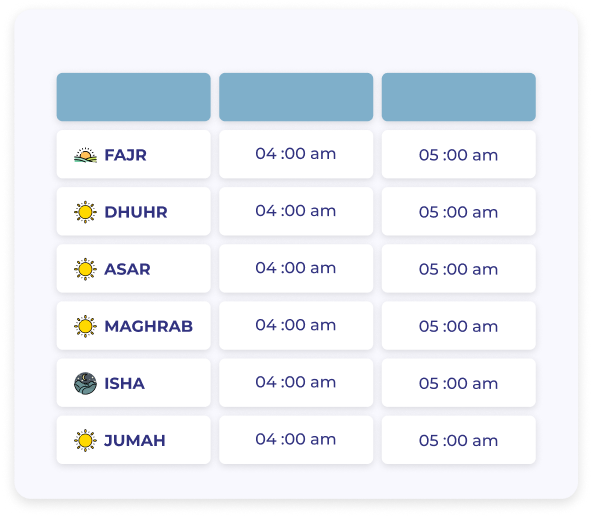Select the FAJR prayer label
This screenshot has height=517, width=592.
click(125, 155)
